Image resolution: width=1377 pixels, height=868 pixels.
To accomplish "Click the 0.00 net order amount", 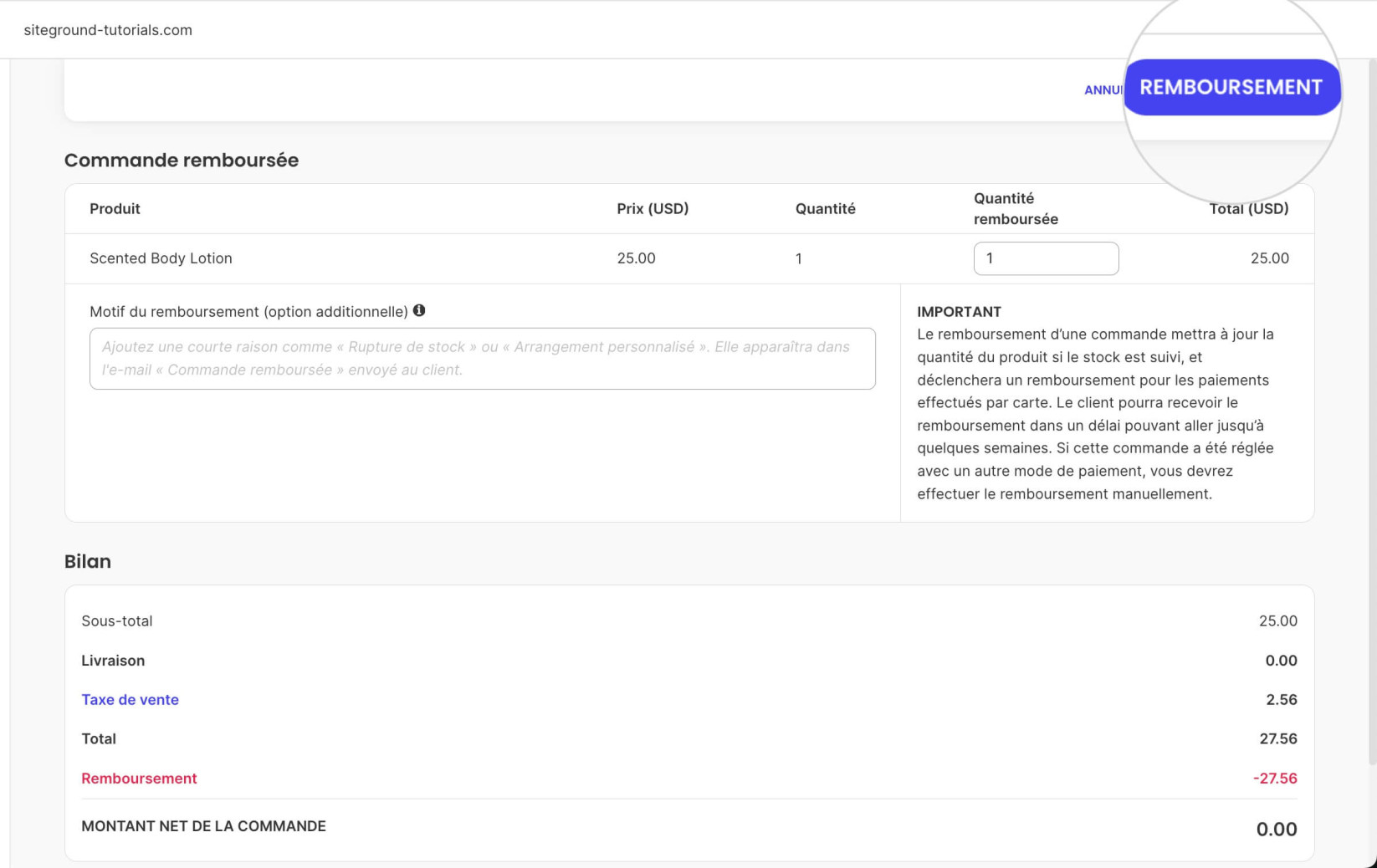I will pyautogui.click(x=1277, y=830).
